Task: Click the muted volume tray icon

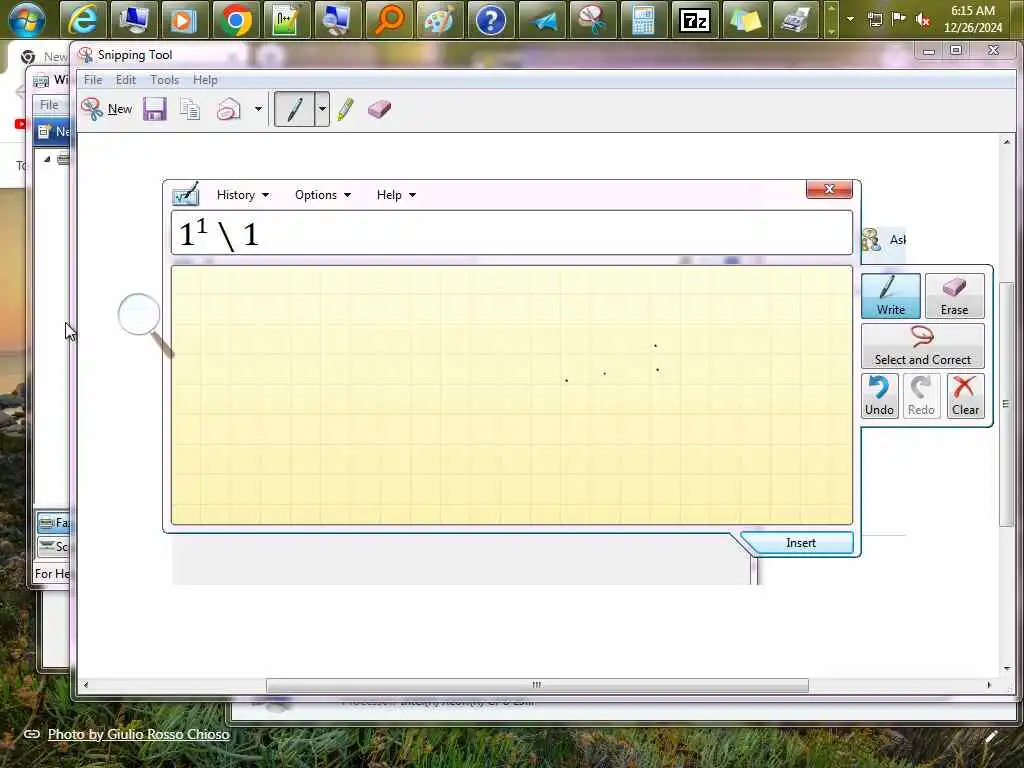Action: (x=923, y=20)
